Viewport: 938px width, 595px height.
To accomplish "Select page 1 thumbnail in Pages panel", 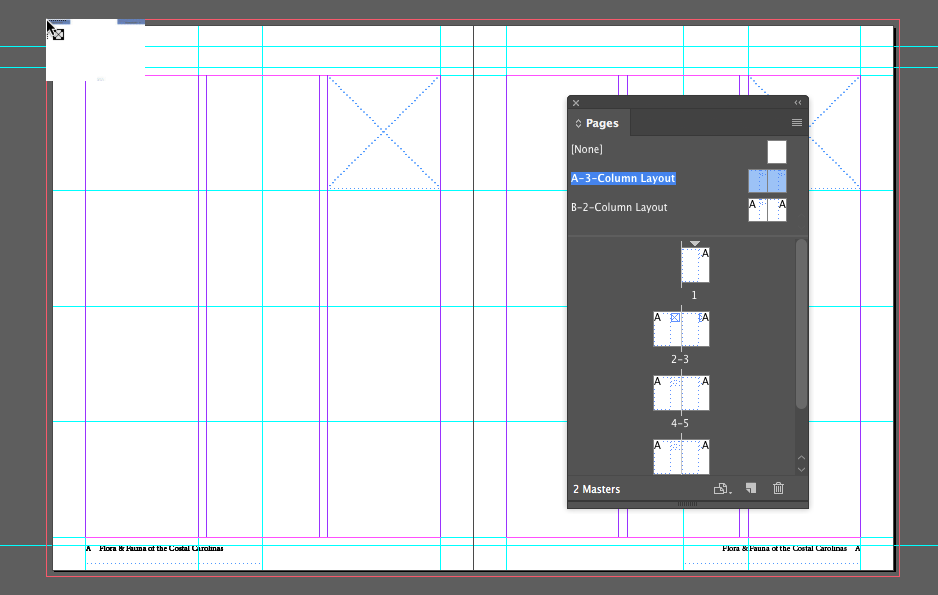I will point(695,265).
